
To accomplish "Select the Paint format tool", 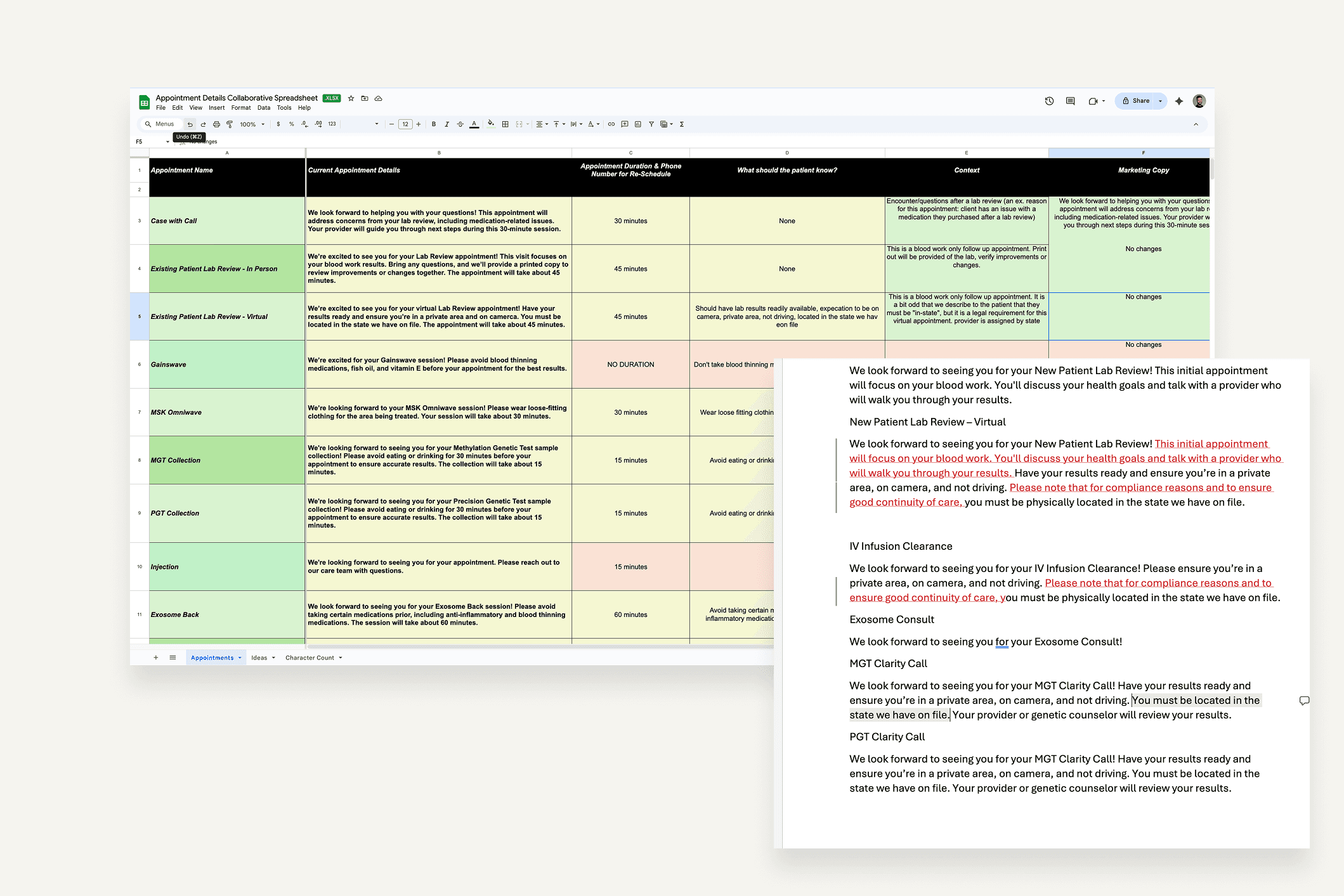I will coord(230,124).
